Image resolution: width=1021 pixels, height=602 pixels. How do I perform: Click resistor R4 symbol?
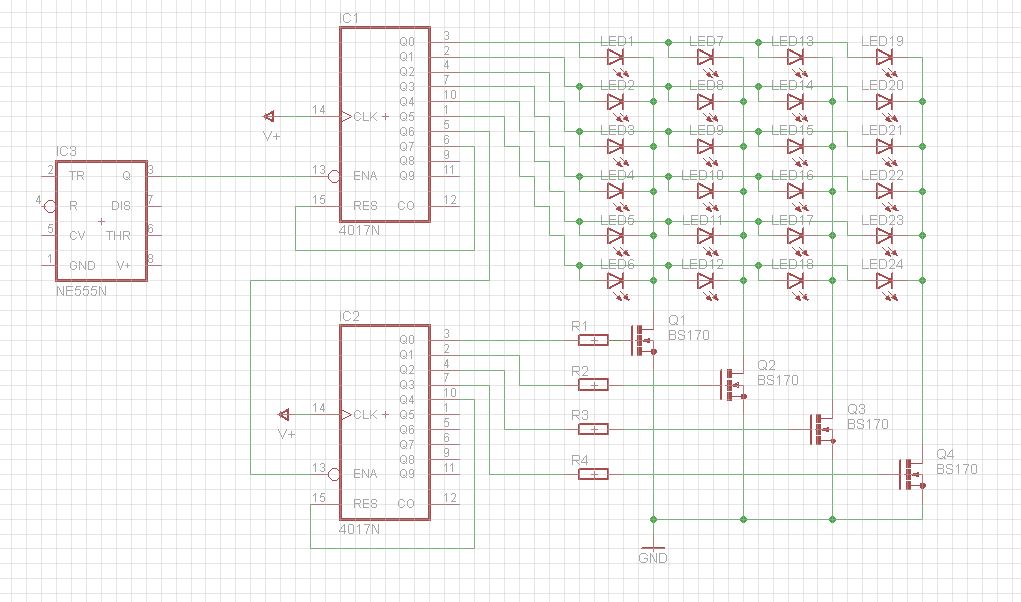[x=594, y=474]
